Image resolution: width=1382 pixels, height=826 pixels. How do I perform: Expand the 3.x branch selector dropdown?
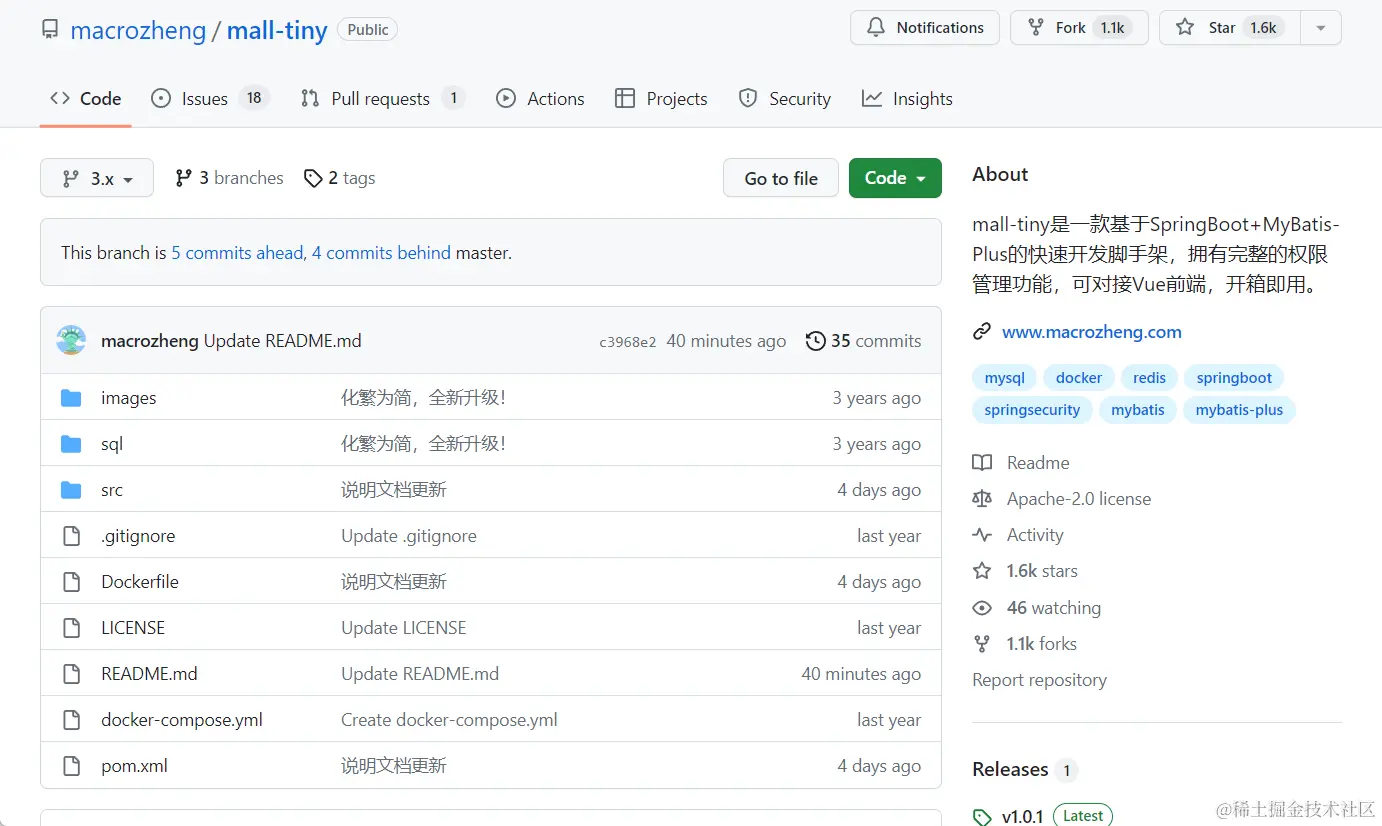coord(97,178)
